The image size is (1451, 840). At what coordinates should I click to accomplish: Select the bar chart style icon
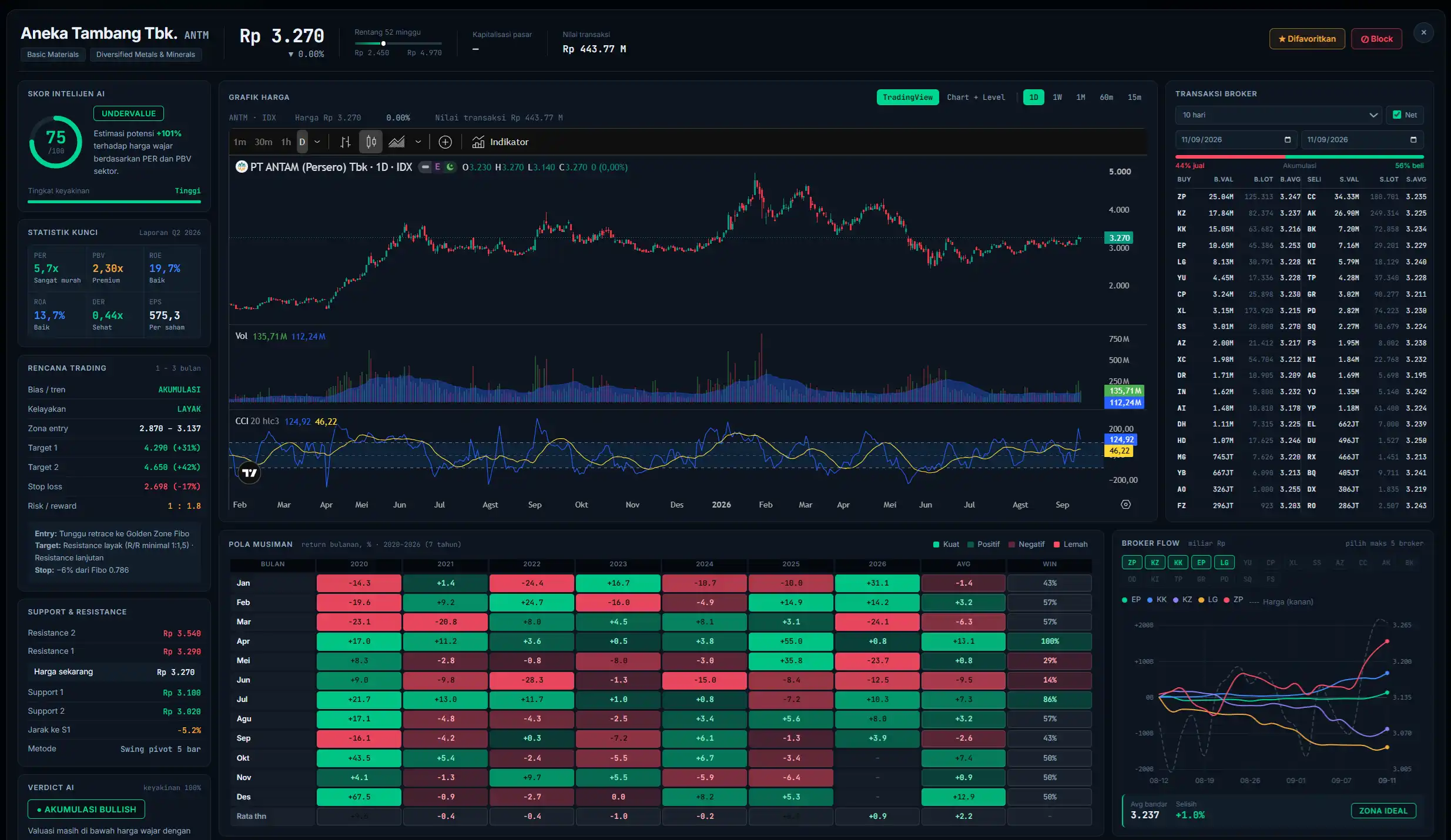tap(346, 142)
